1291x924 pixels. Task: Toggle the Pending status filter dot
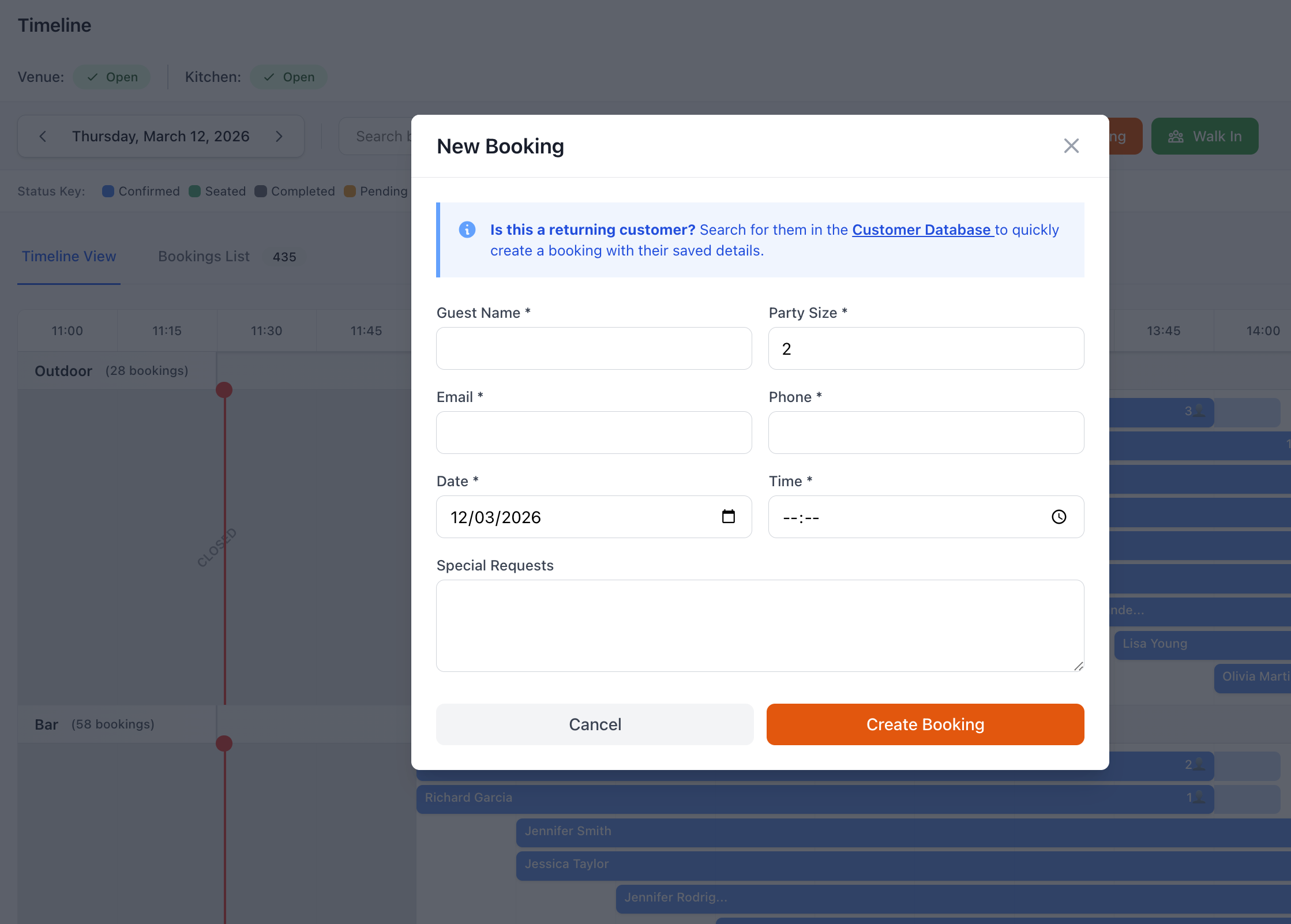pos(349,191)
